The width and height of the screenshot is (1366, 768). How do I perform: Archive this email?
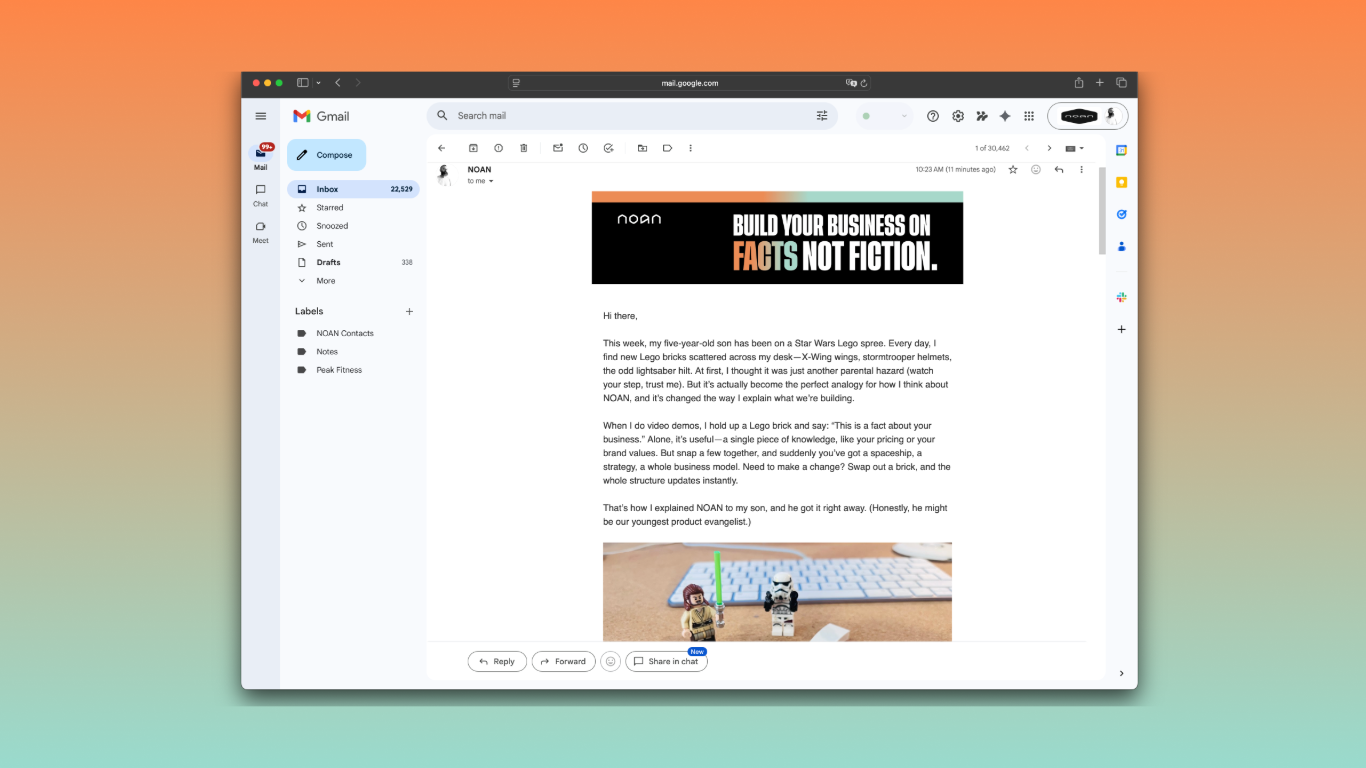474,148
